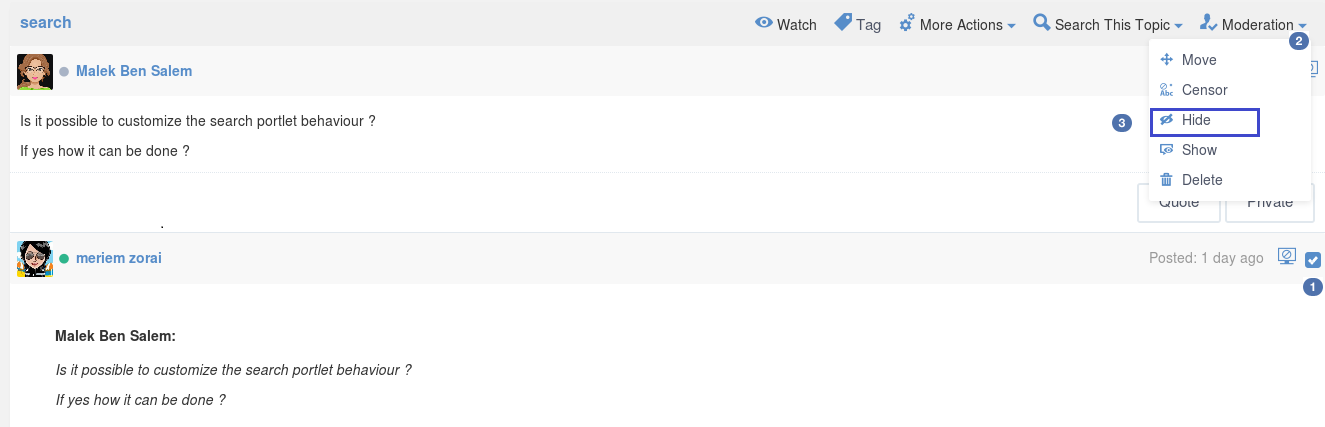Click the More Actions gears icon
1325x427 pixels.
(907, 23)
